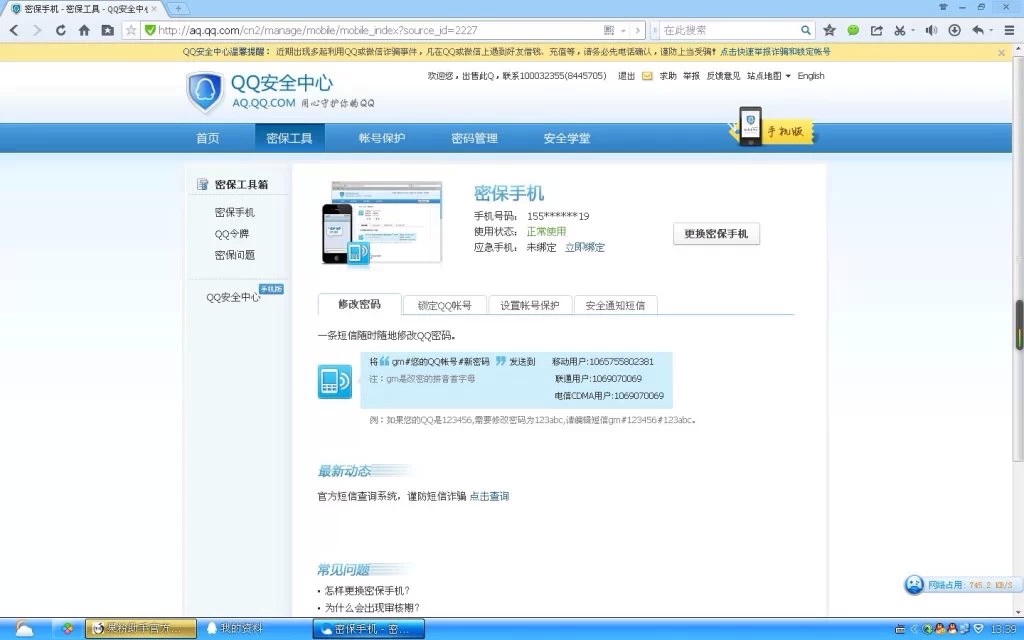
Task: Click the 点击查询 link
Action: point(489,496)
